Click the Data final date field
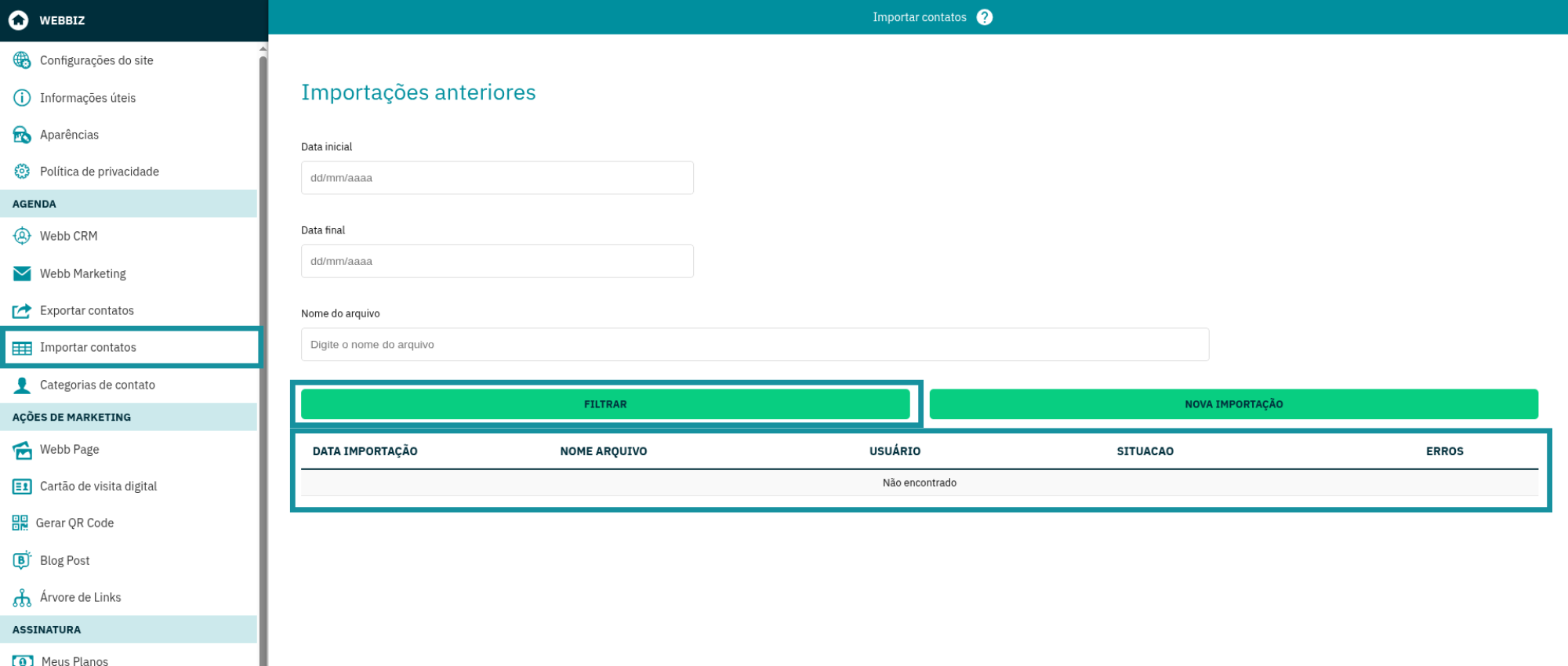Screen dimensions: 1568x666 (497, 261)
